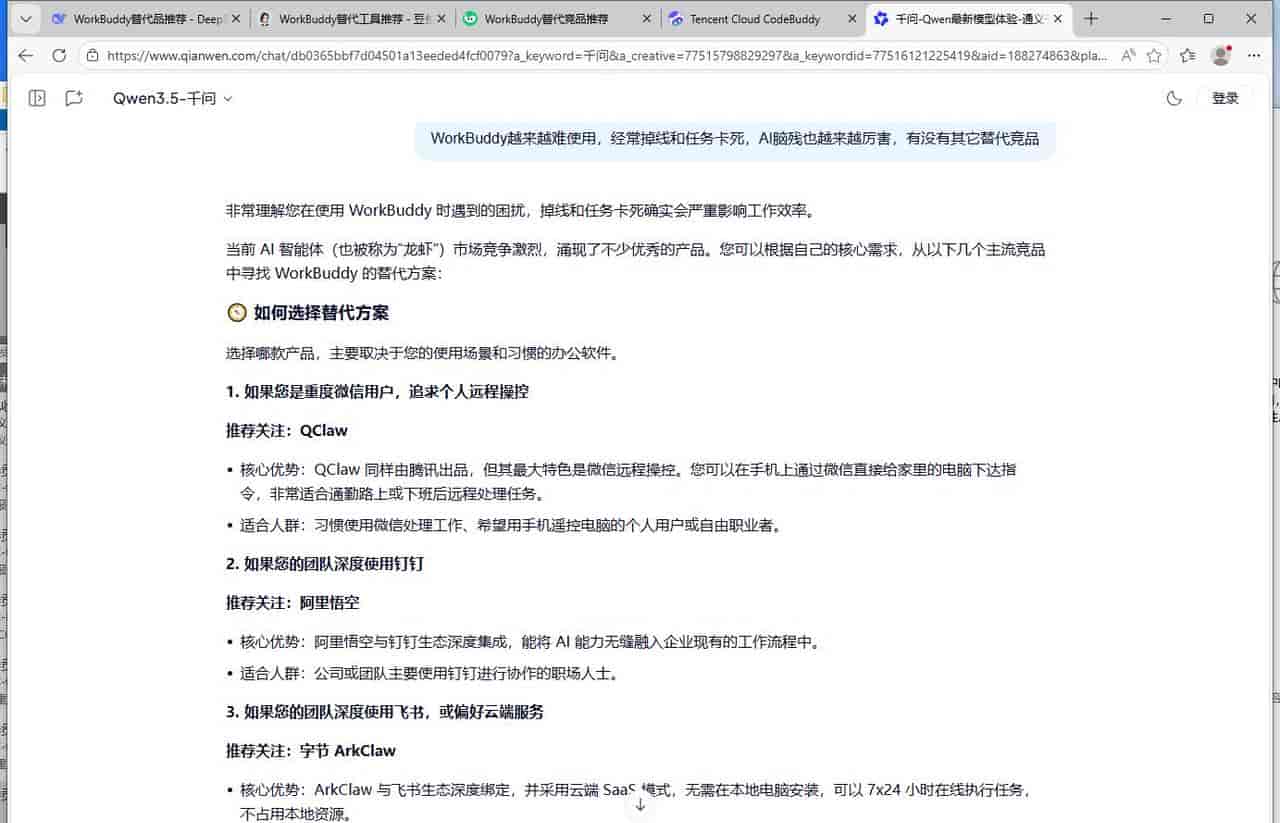Open the Qwen3.5-千问 model selector
1280x823 pixels.
pos(172,98)
